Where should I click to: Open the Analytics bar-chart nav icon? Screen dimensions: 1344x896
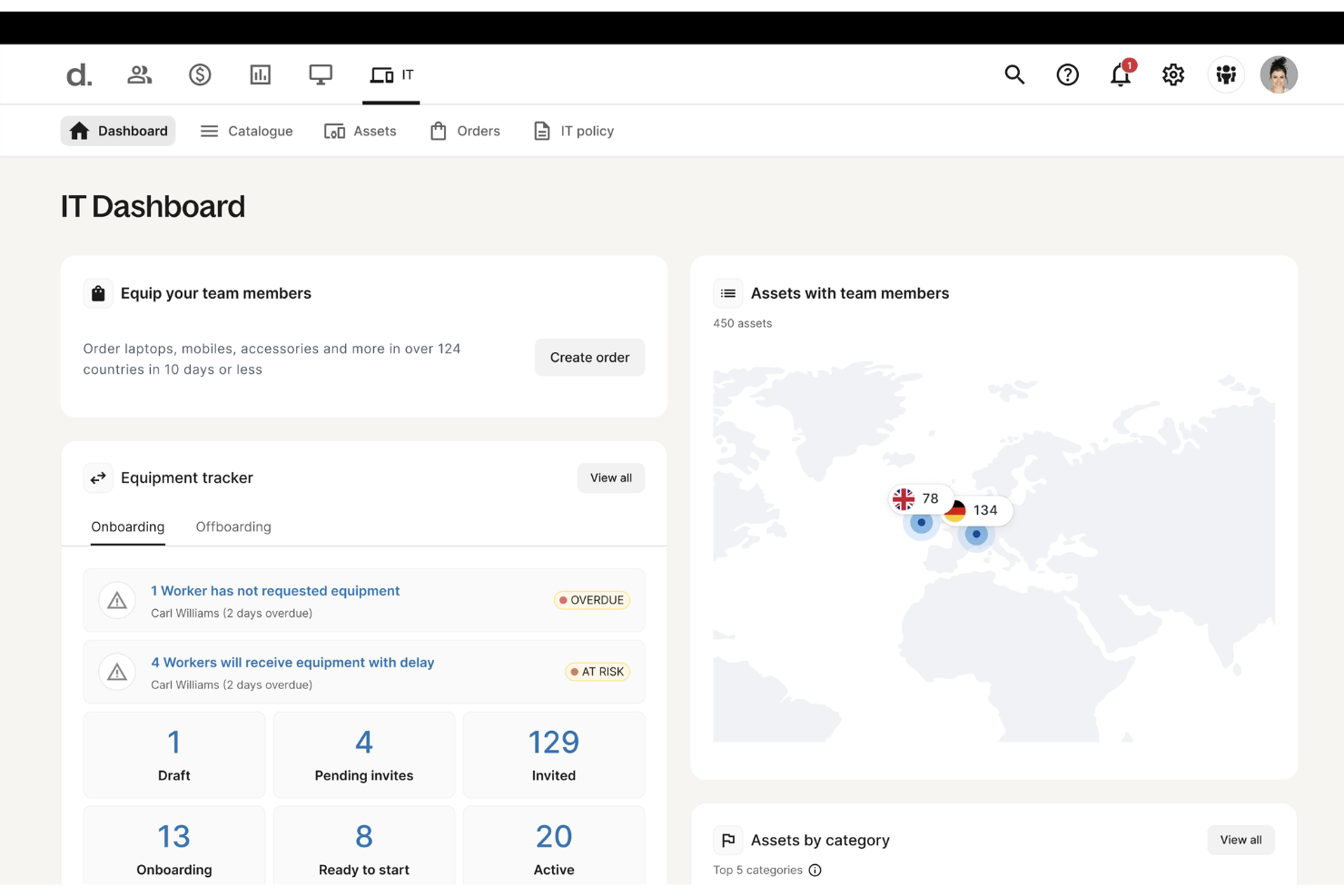(261, 74)
